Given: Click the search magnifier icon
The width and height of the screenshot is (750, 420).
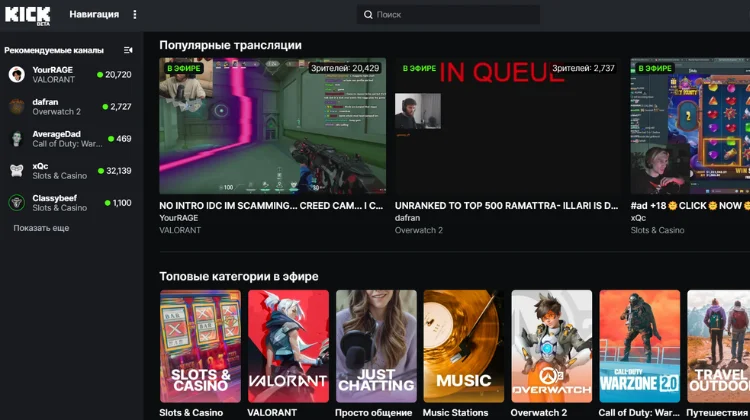Looking at the screenshot, I should pos(368,15).
